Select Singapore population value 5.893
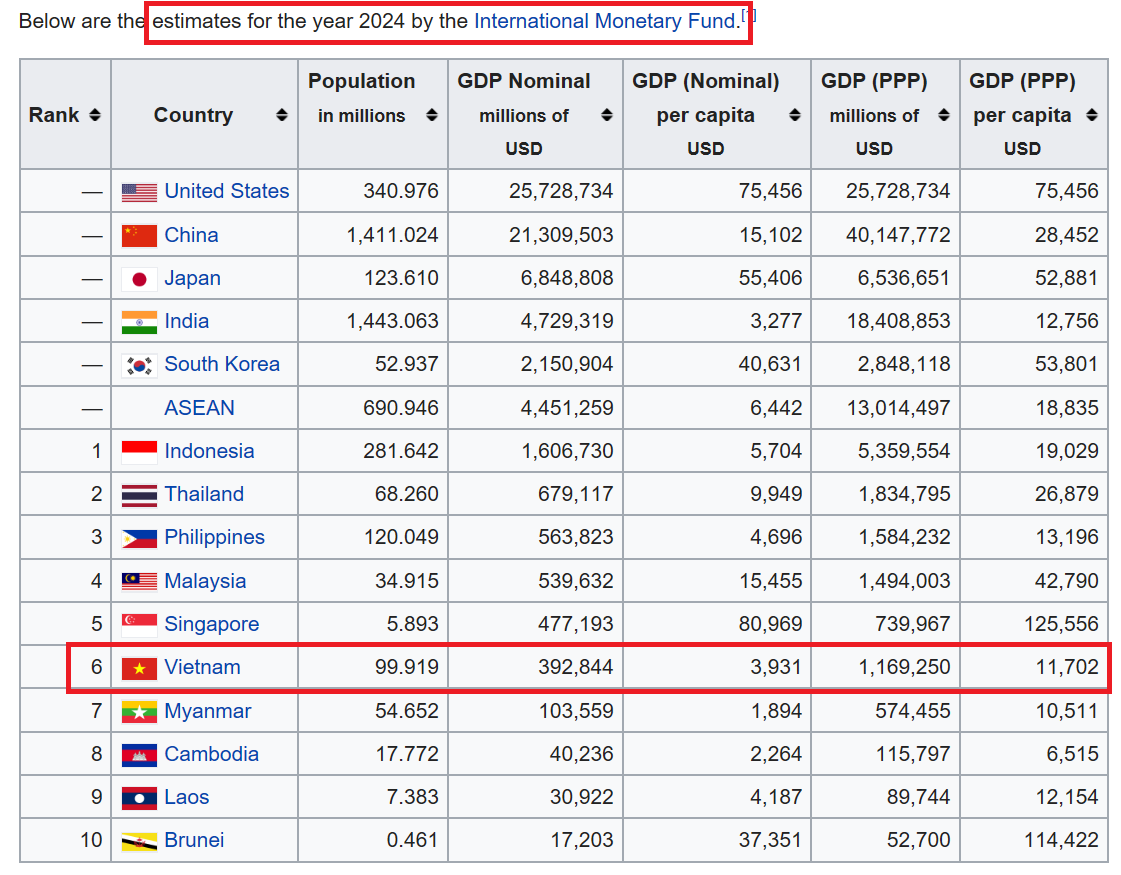This screenshot has width=1121, height=875. click(x=413, y=624)
